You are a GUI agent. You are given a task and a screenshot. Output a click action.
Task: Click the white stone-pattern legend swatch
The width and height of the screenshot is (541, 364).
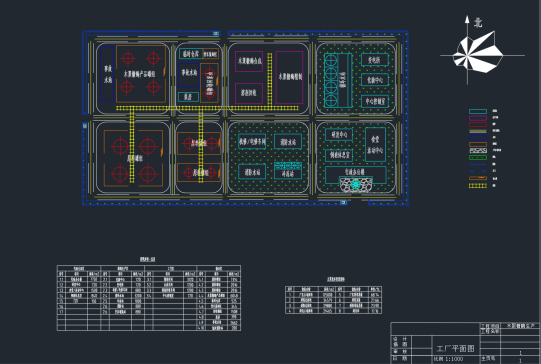(x=478, y=151)
